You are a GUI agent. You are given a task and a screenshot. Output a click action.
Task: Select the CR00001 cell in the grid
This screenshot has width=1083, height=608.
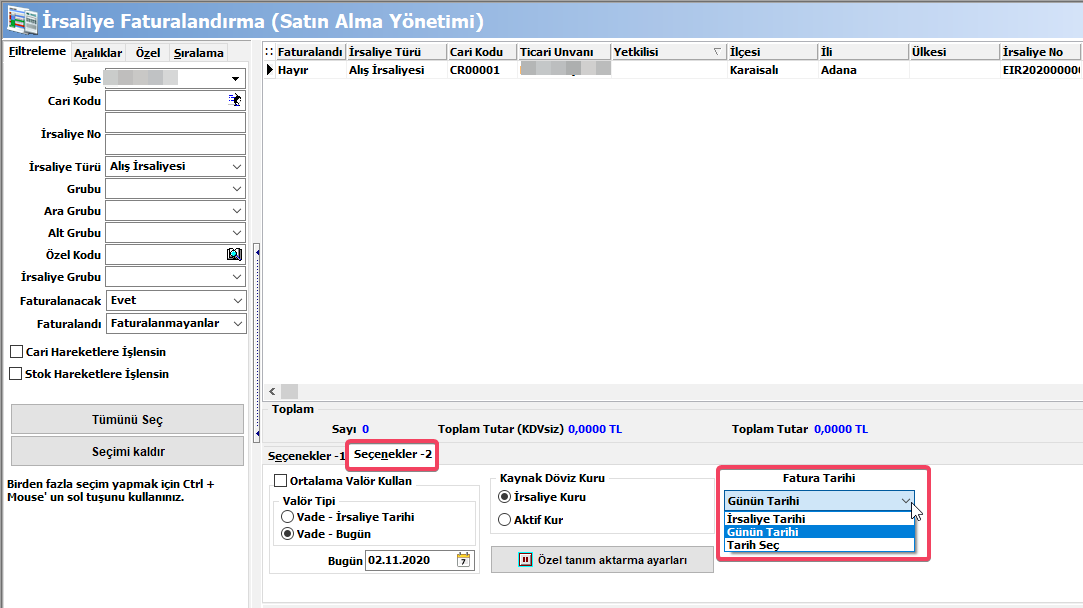point(481,70)
